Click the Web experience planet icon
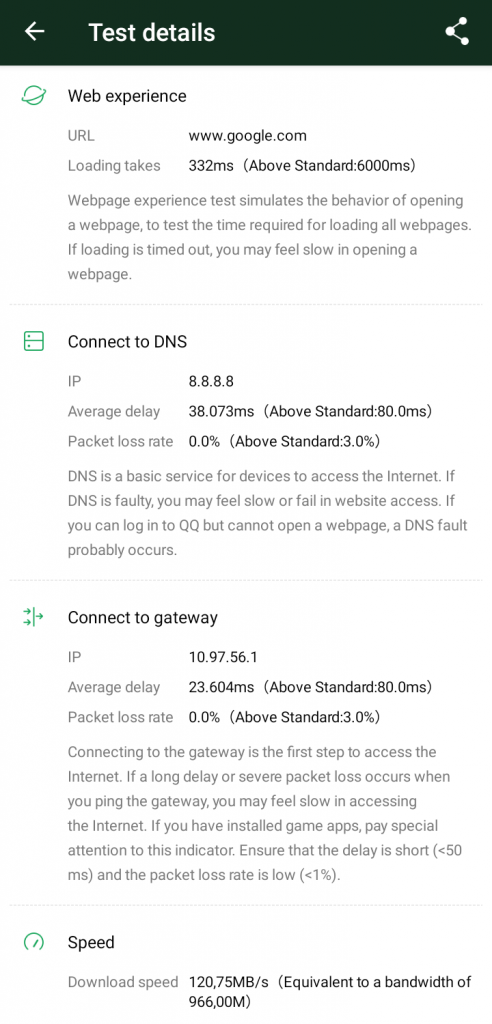Screen dimensions: 492x1024 [33, 96]
